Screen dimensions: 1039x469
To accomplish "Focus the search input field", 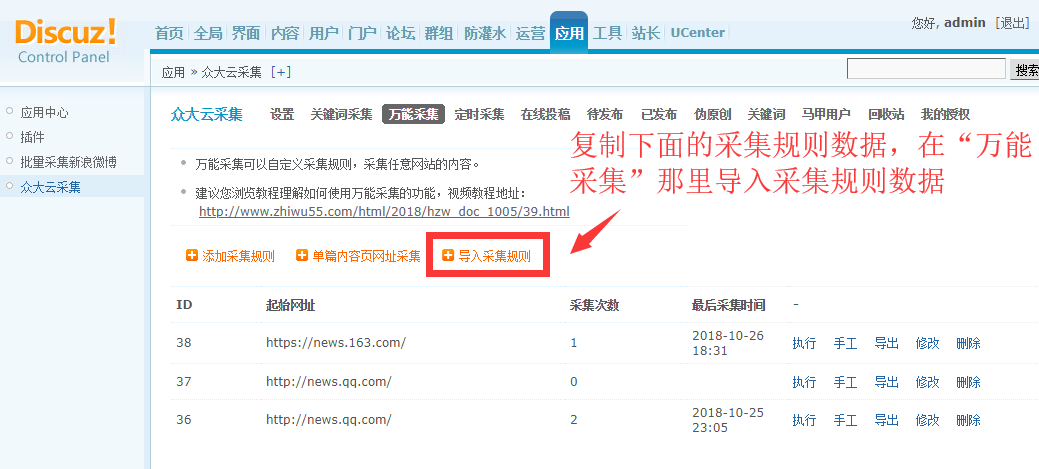I will [x=926, y=69].
